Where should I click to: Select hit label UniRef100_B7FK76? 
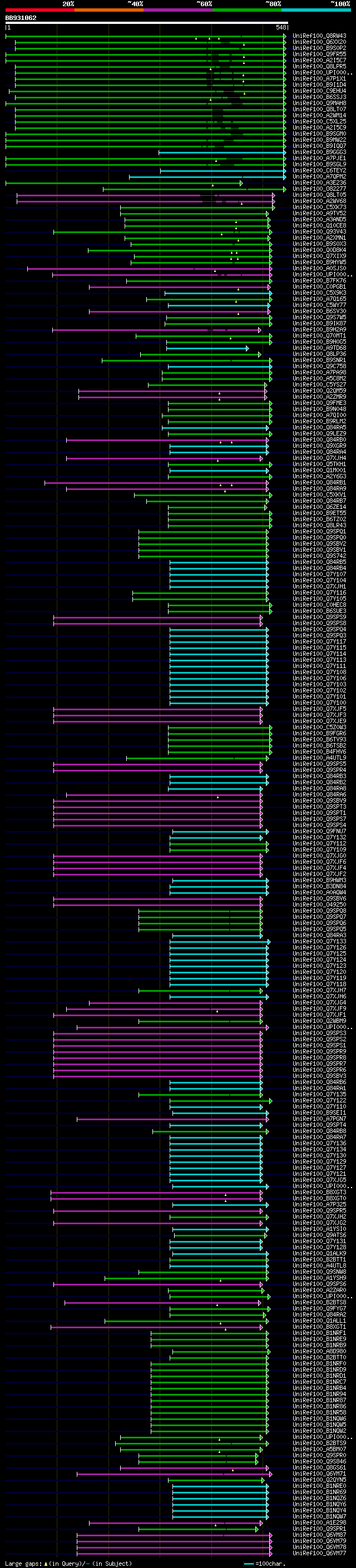(319, 280)
